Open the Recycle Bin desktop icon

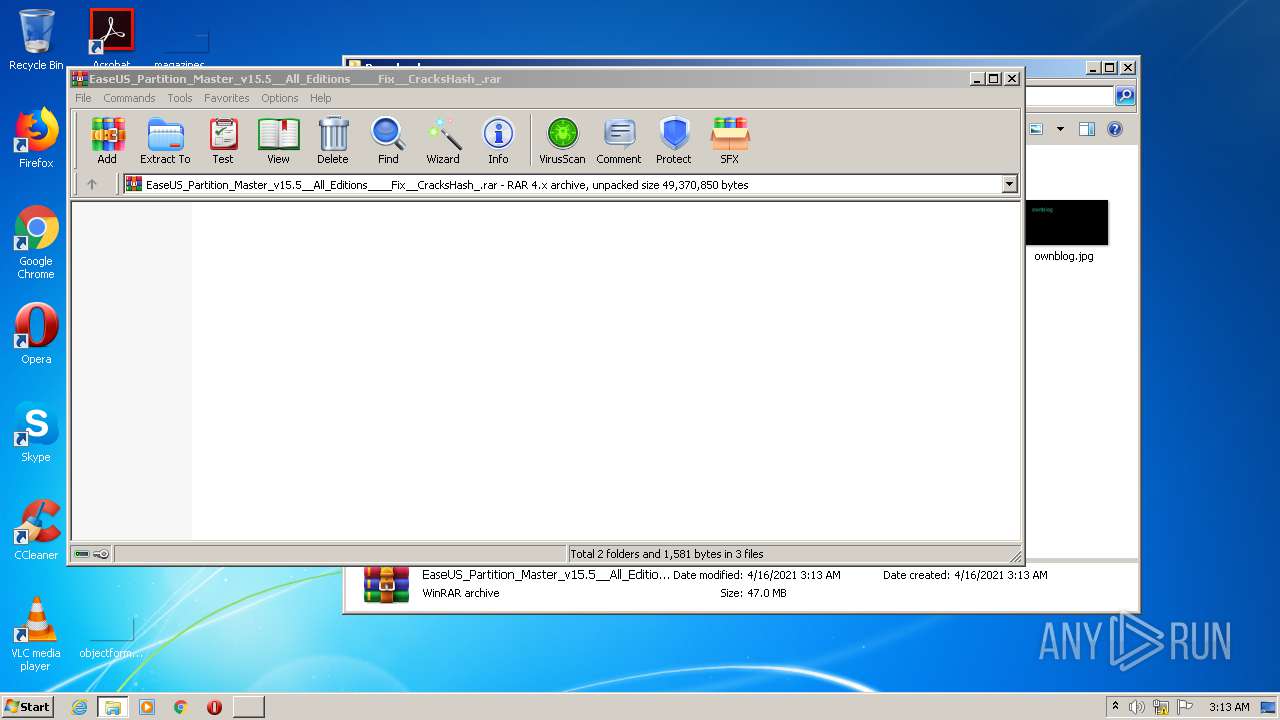coord(36,40)
